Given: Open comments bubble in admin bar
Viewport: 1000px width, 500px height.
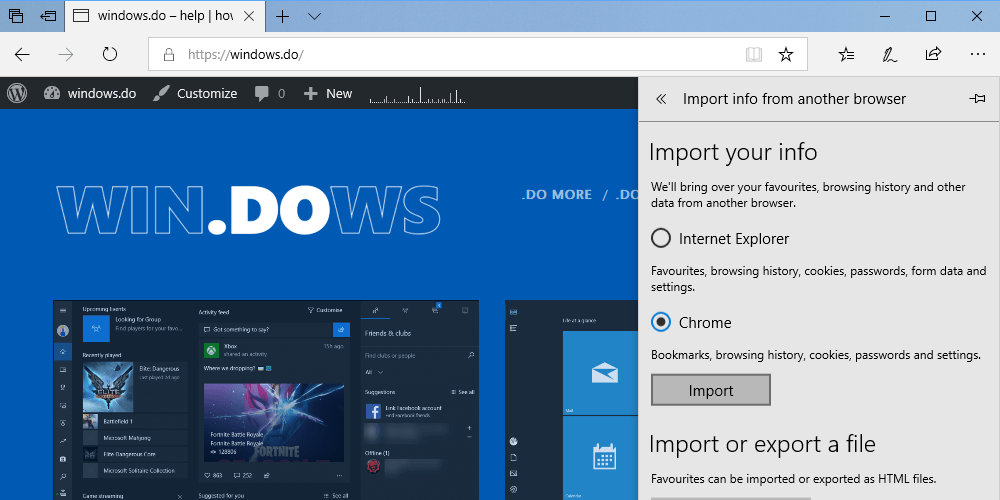Looking at the screenshot, I should 270,94.
